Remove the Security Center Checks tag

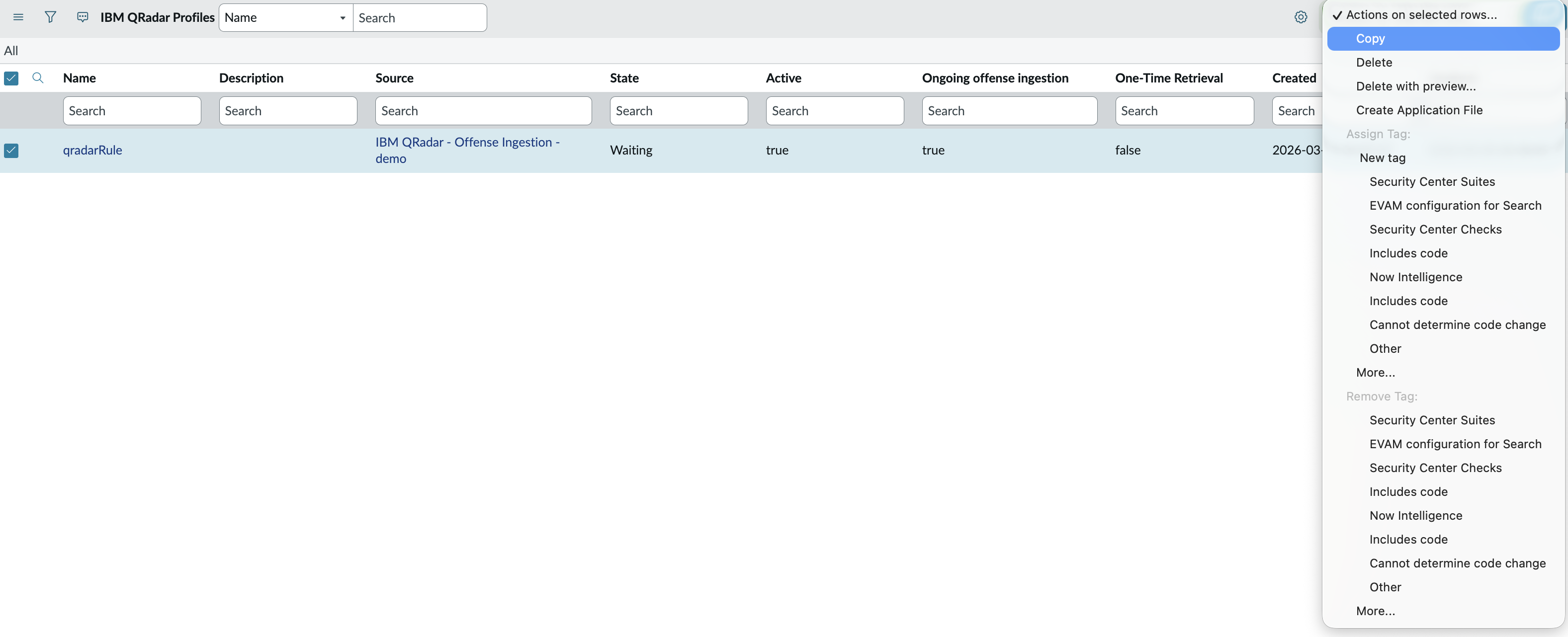coord(1443,468)
